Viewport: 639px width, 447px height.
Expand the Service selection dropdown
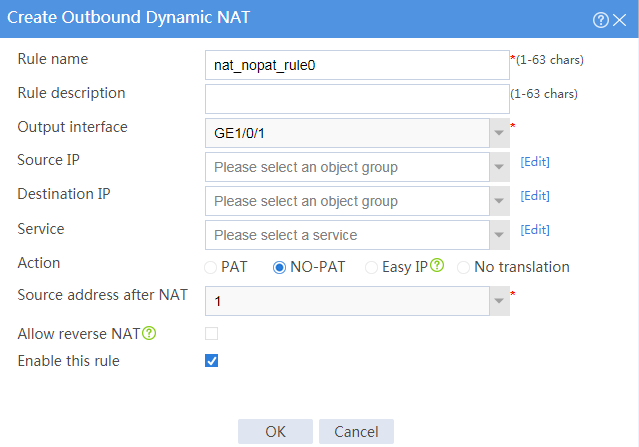(499, 235)
